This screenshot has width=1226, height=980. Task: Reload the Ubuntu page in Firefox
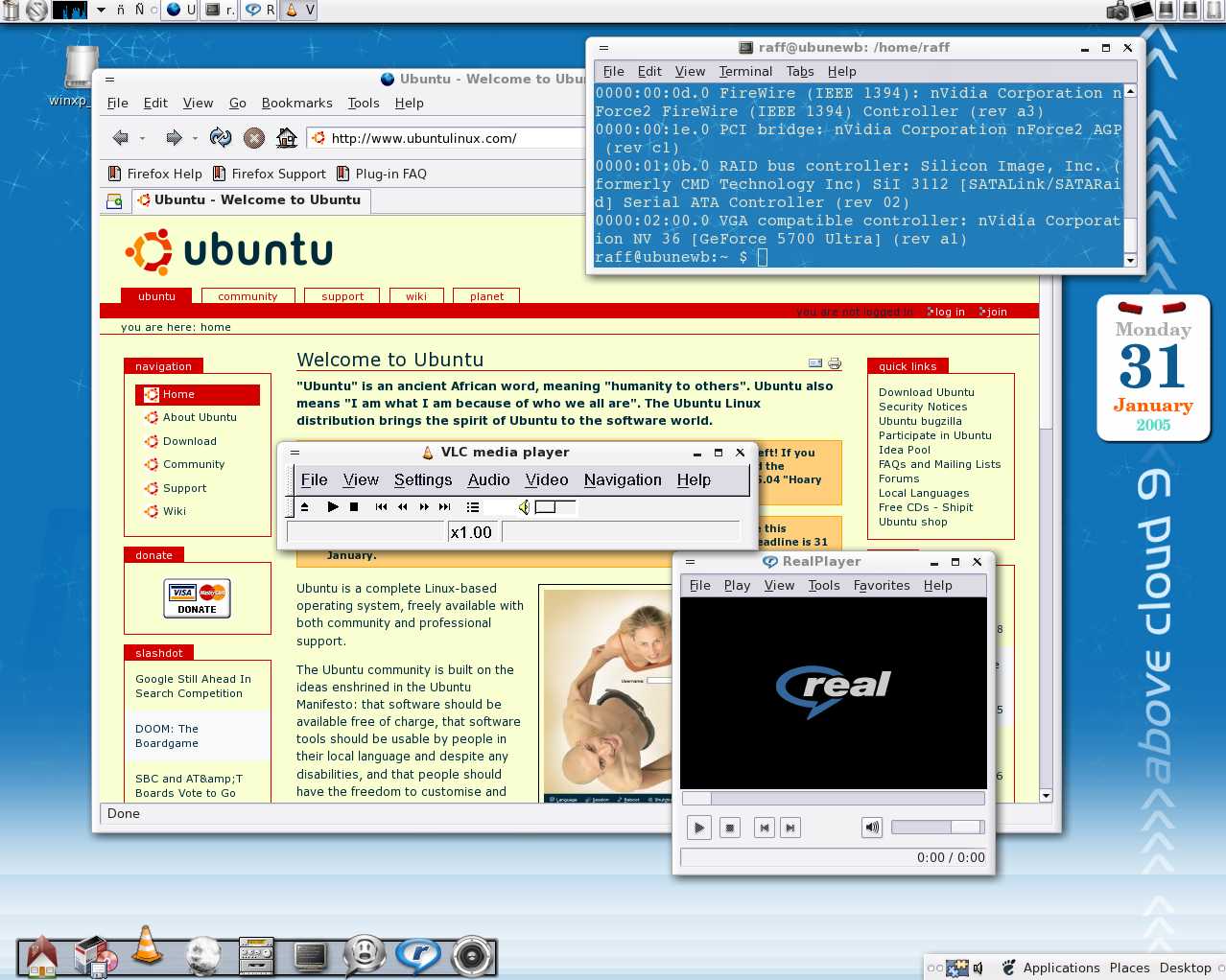click(x=221, y=138)
